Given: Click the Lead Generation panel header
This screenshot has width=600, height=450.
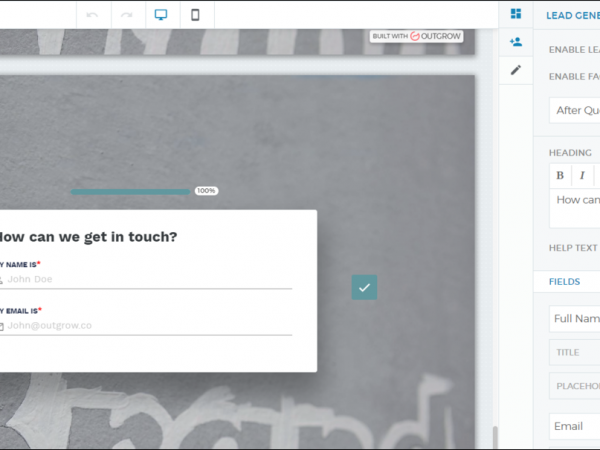Looking at the screenshot, I should pyautogui.click(x=572, y=15).
